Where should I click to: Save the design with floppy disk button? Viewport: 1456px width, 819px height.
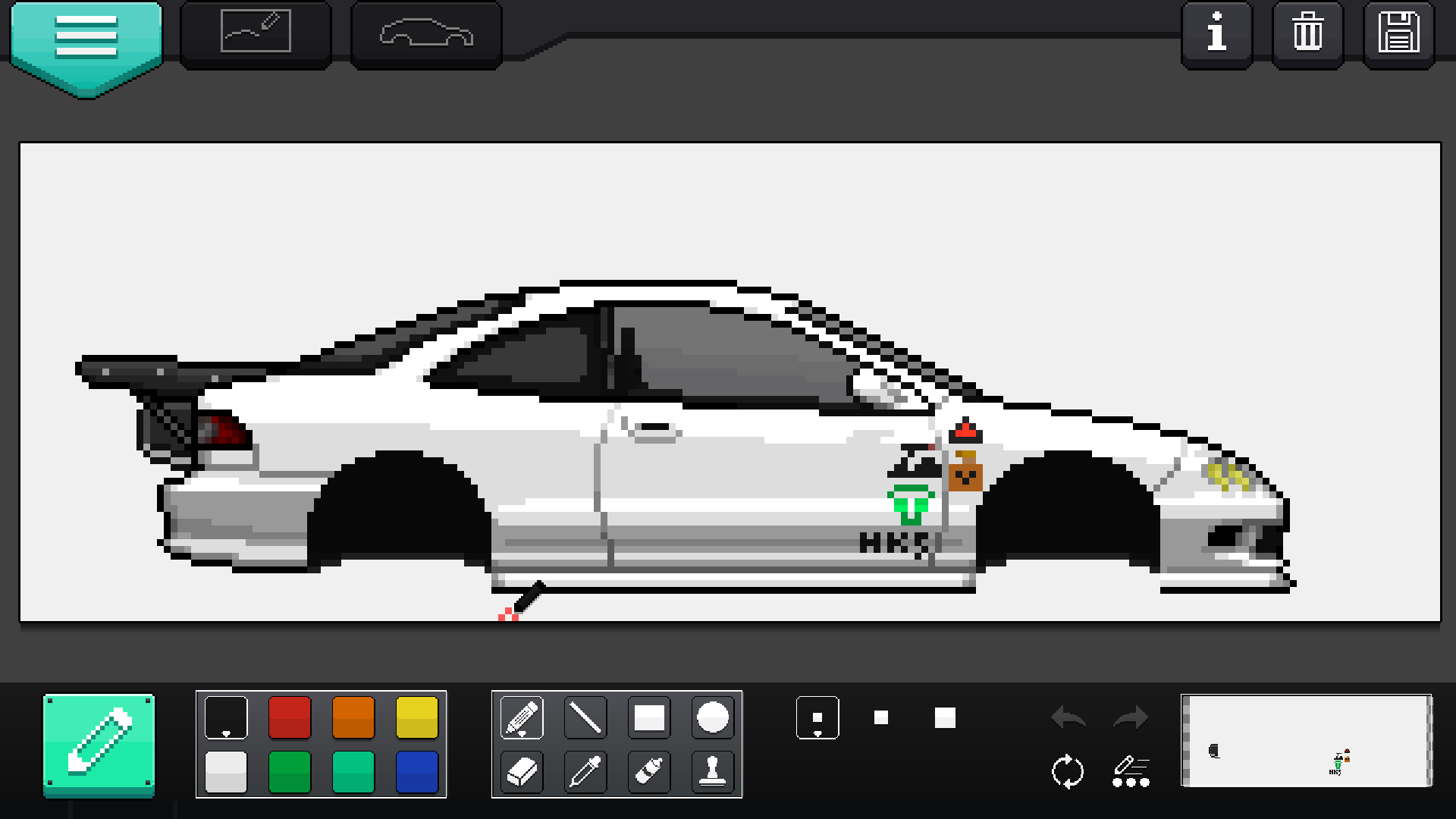1398,33
